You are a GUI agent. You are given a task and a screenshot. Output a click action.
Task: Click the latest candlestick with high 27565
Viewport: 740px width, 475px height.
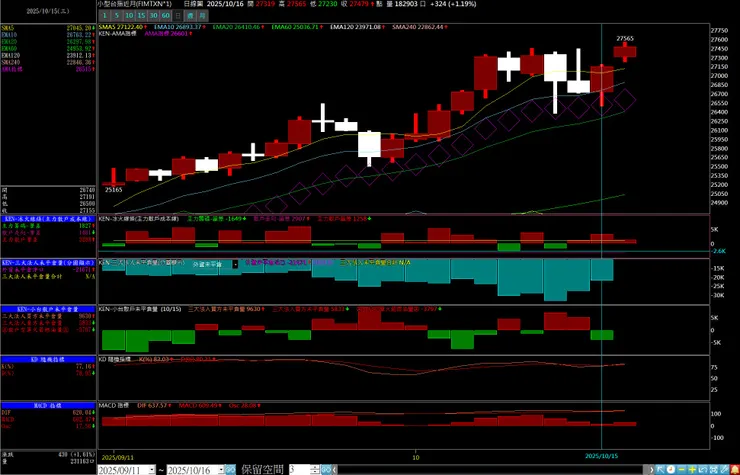[x=625, y=51]
